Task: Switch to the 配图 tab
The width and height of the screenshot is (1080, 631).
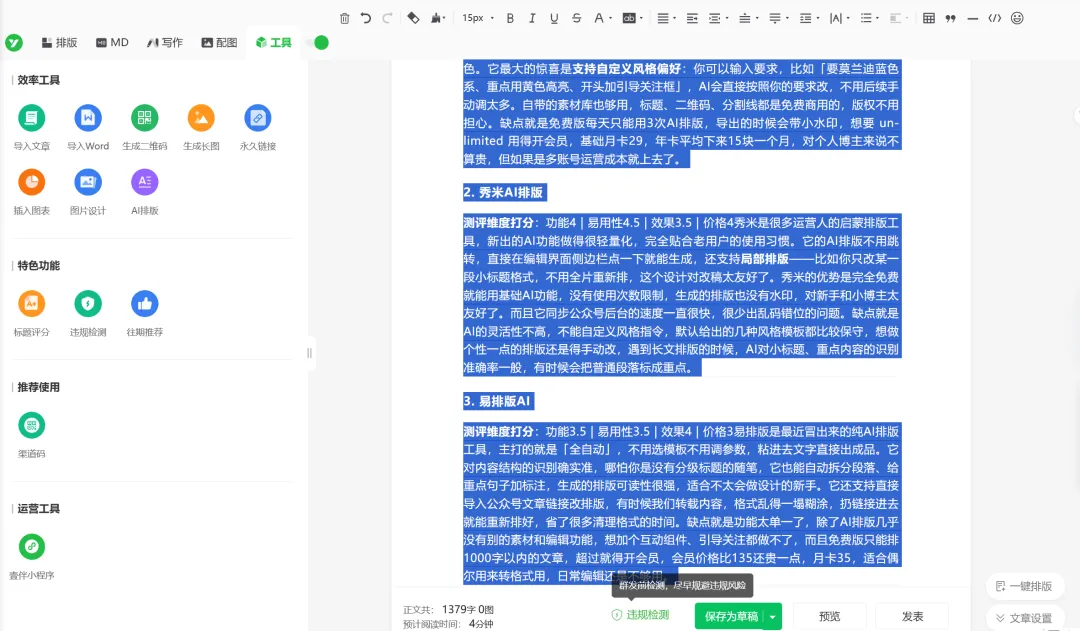Action: [219, 43]
